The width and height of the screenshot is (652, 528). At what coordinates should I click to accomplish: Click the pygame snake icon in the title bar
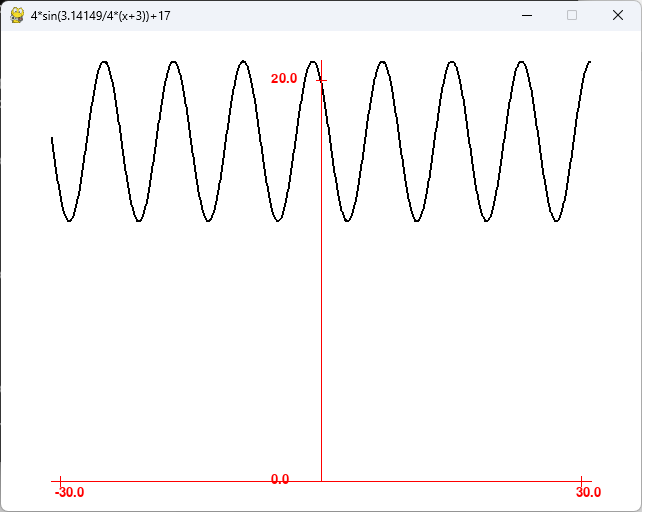(17, 15)
